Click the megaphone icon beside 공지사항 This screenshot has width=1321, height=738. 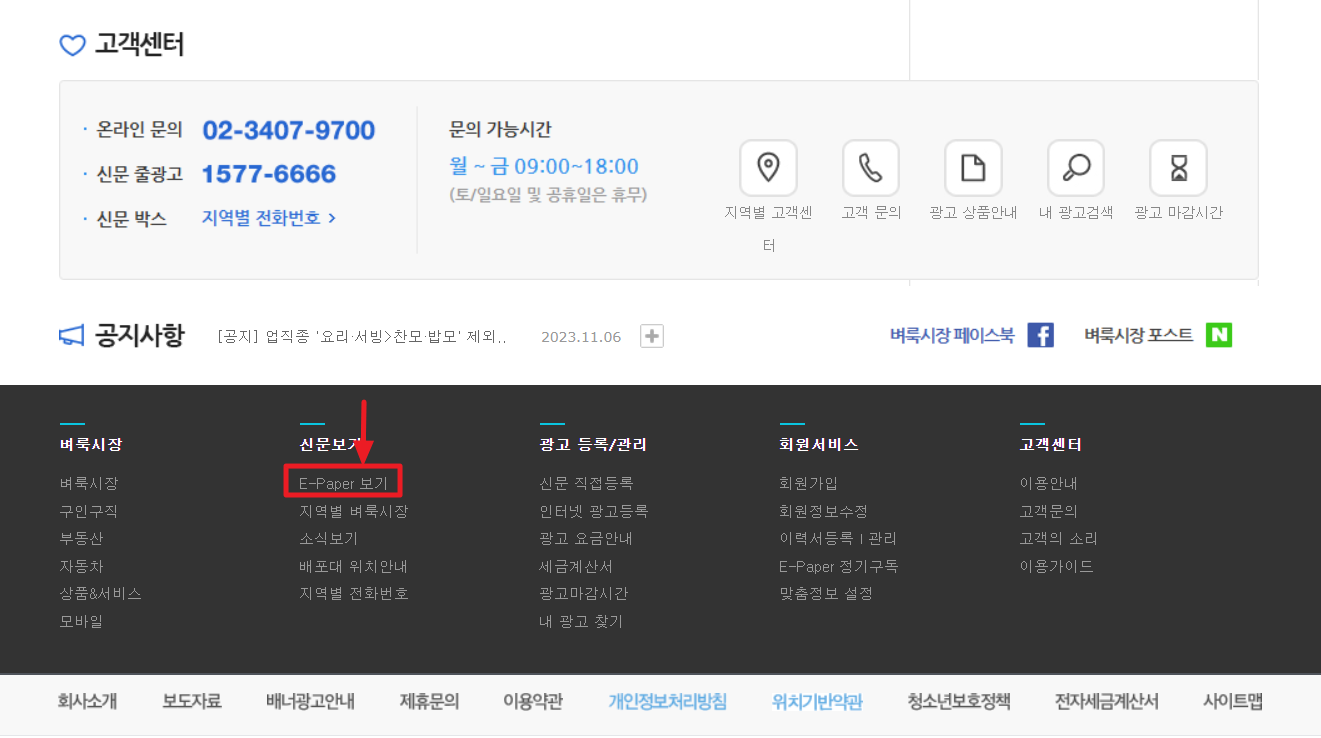70,335
